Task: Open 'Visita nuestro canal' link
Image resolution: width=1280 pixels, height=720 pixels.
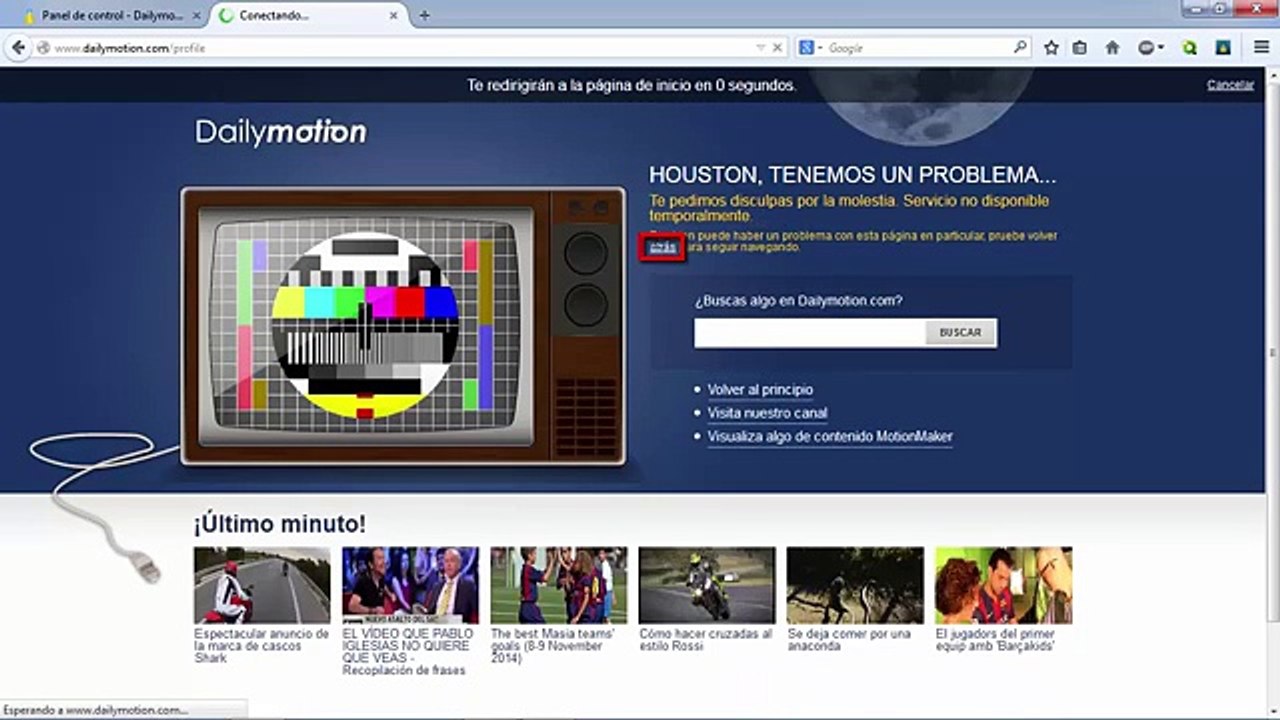Action: coord(767,413)
